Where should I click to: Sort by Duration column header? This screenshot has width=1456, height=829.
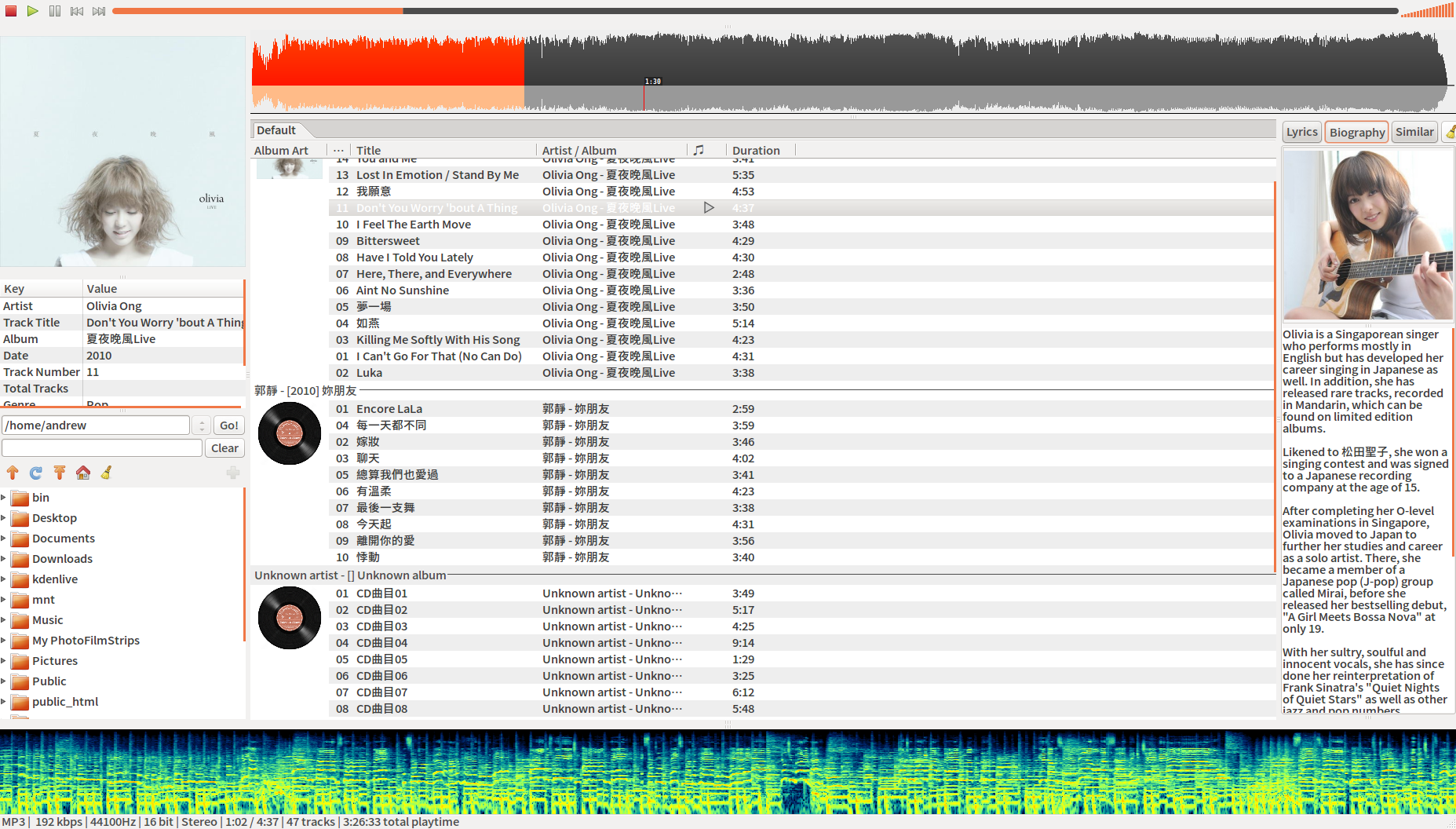pos(760,150)
